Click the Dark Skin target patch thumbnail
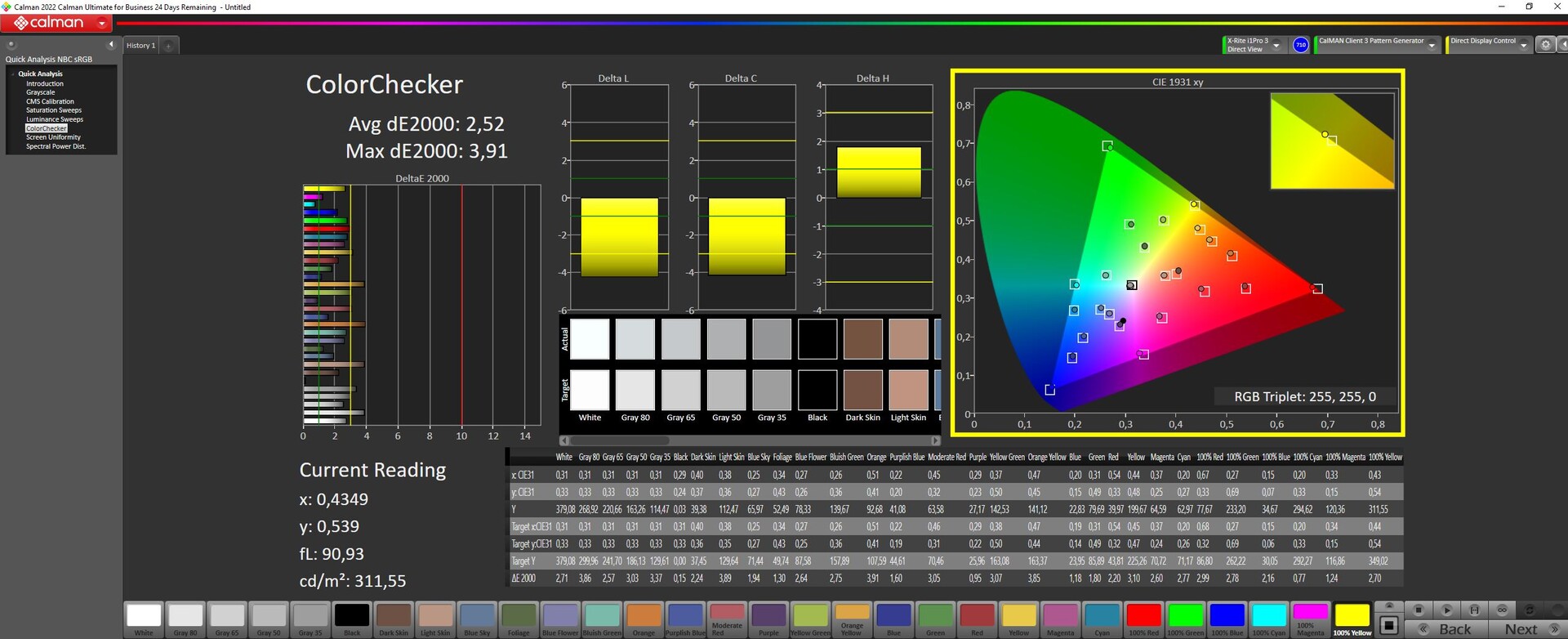The width and height of the screenshot is (1568, 639). pos(862,390)
